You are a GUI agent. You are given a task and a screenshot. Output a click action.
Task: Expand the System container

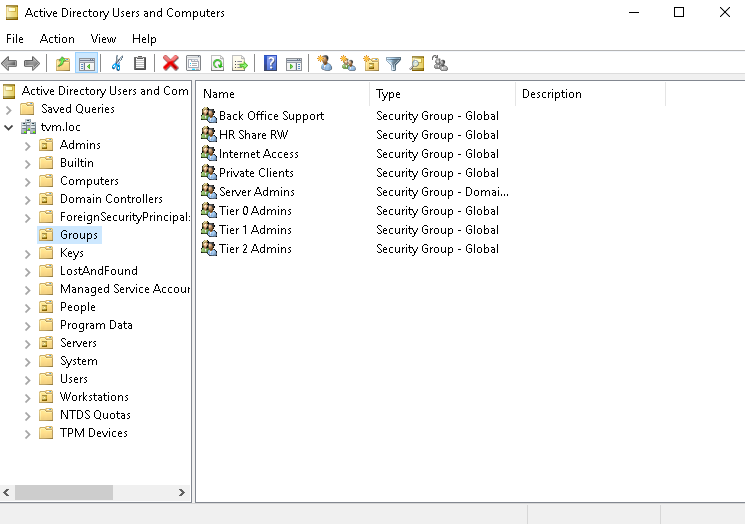coord(28,362)
